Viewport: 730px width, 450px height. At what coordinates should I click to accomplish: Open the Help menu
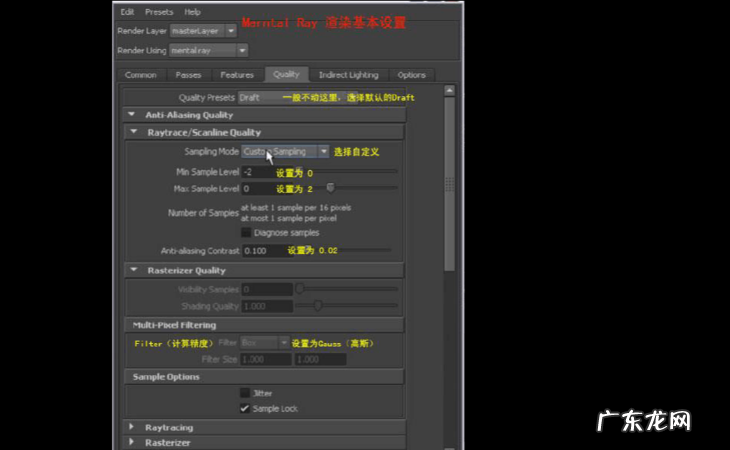192,12
